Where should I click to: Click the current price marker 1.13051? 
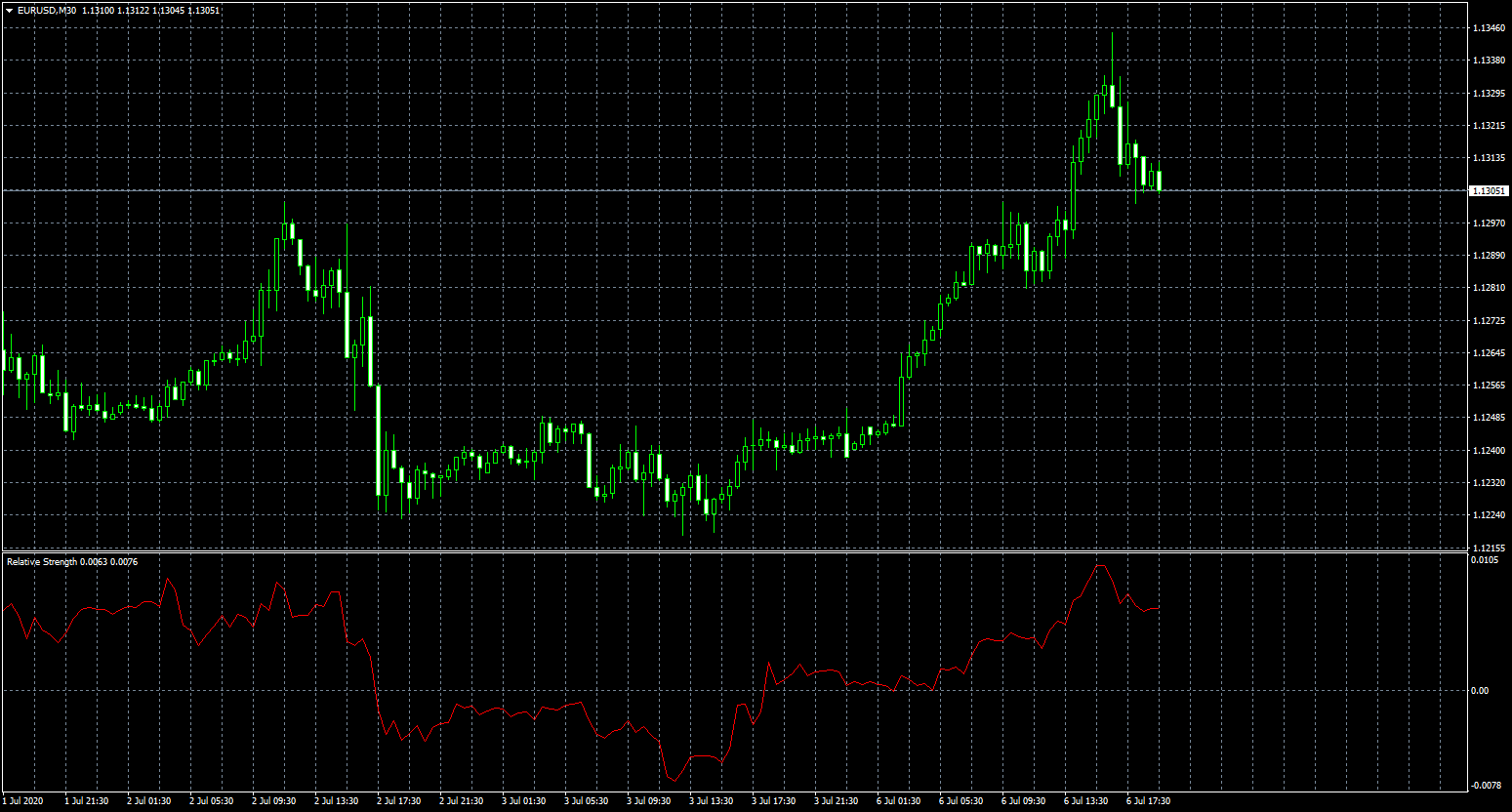pos(1490,190)
